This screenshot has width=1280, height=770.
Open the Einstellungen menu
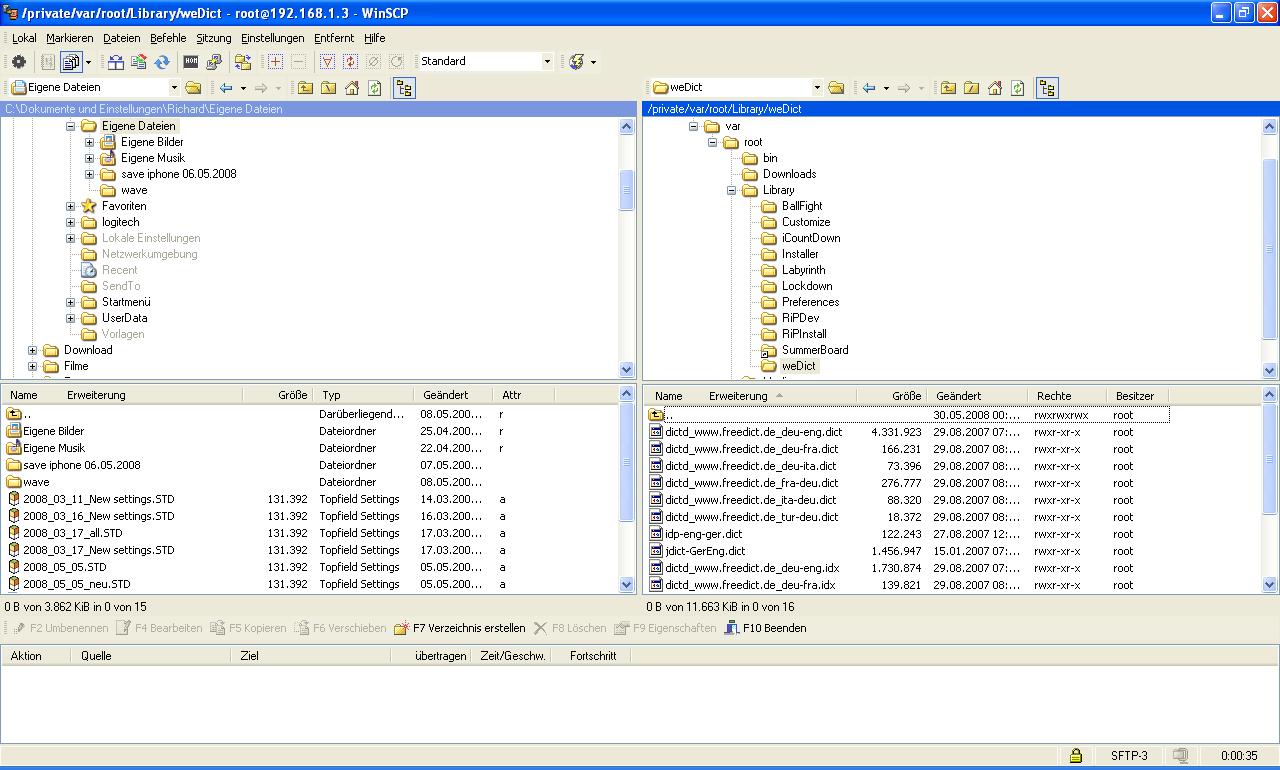click(x=272, y=38)
